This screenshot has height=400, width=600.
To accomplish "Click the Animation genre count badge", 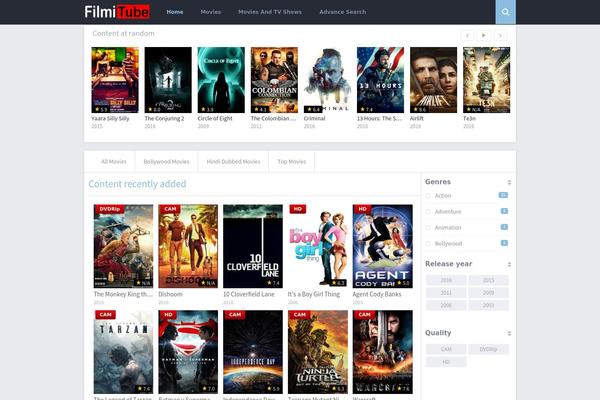I will pyautogui.click(x=504, y=227).
